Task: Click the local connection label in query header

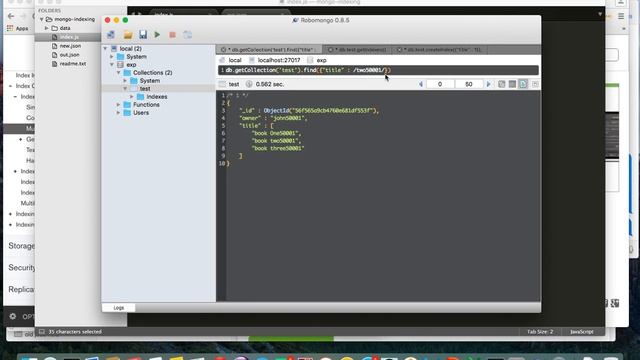Action: point(235,60)
